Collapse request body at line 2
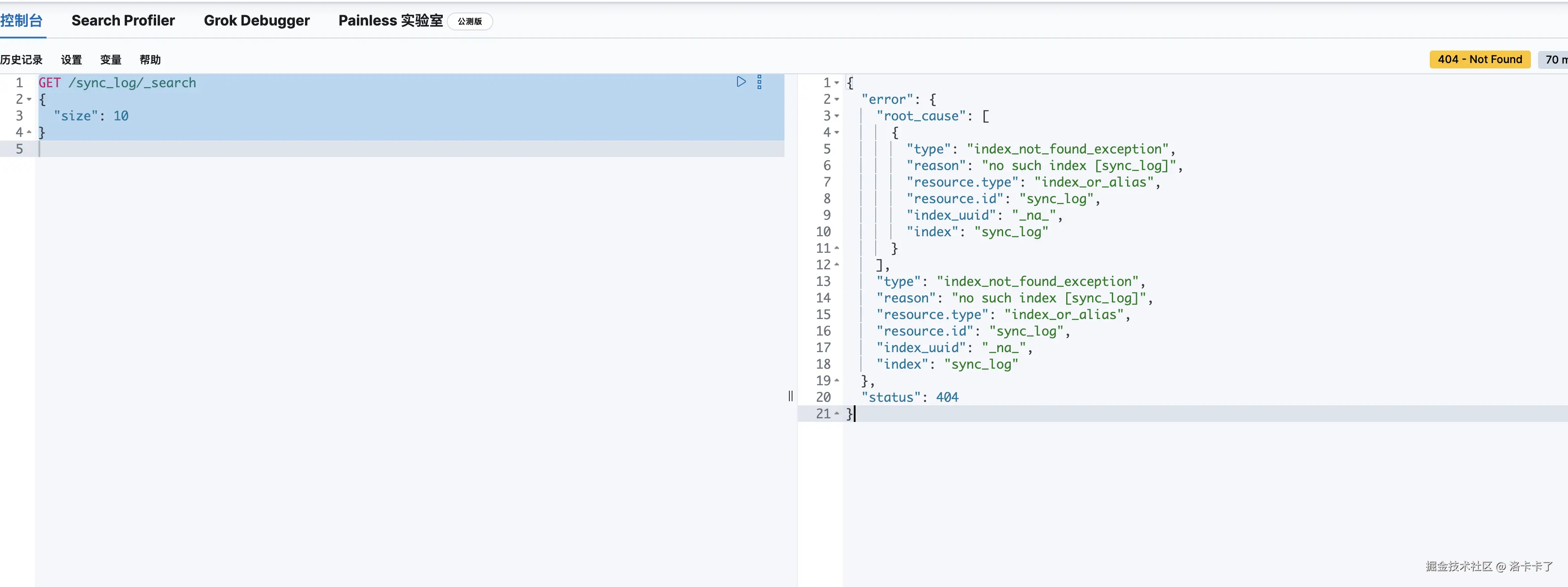 [29, 99]
